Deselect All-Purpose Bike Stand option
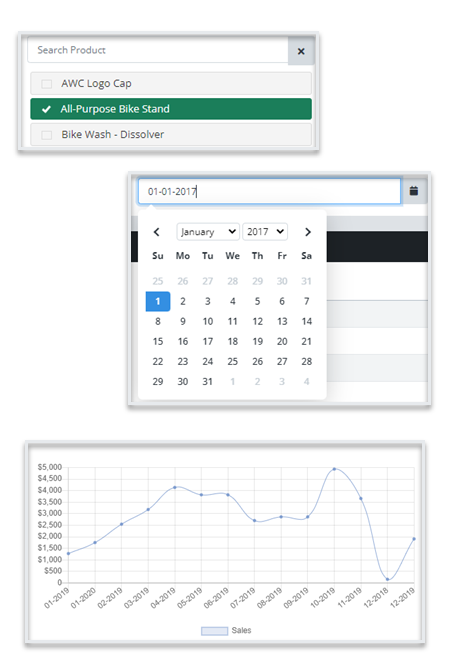The image size is (450, 664). 171,109
